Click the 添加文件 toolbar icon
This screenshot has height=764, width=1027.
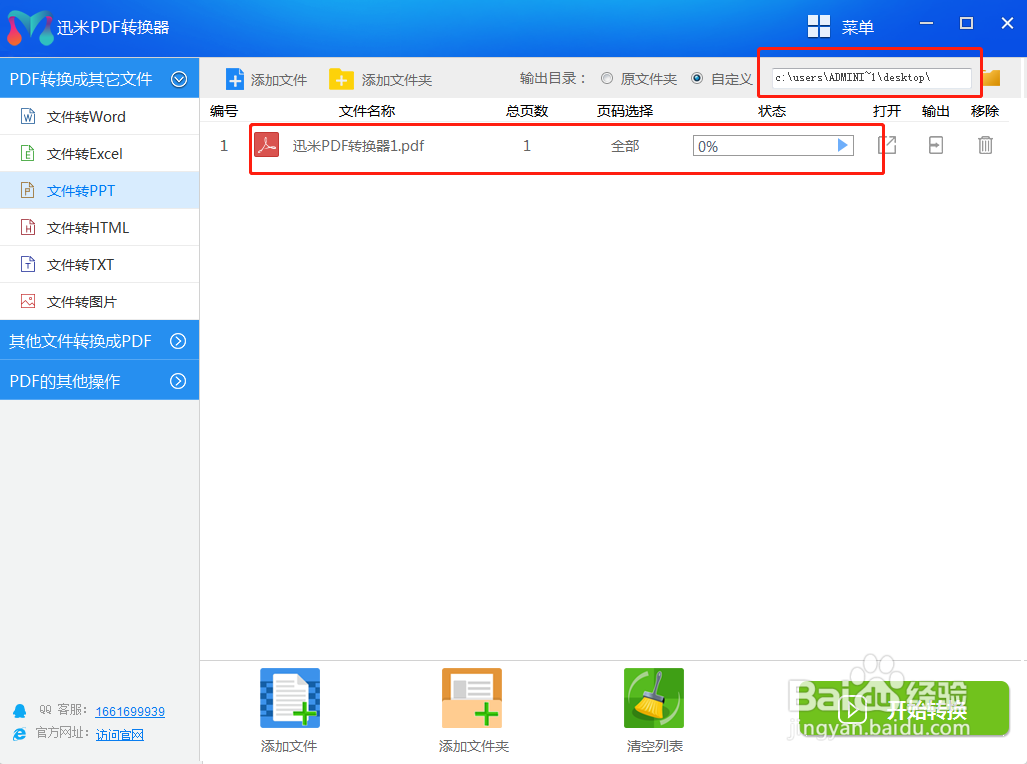pos(236,78)
